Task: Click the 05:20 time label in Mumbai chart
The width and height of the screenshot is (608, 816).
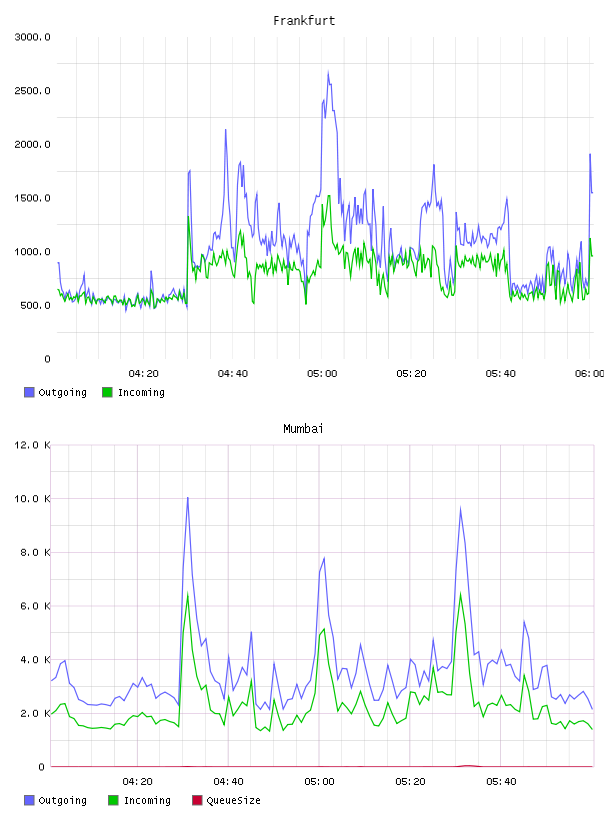Action: click(x=410, y=782)
